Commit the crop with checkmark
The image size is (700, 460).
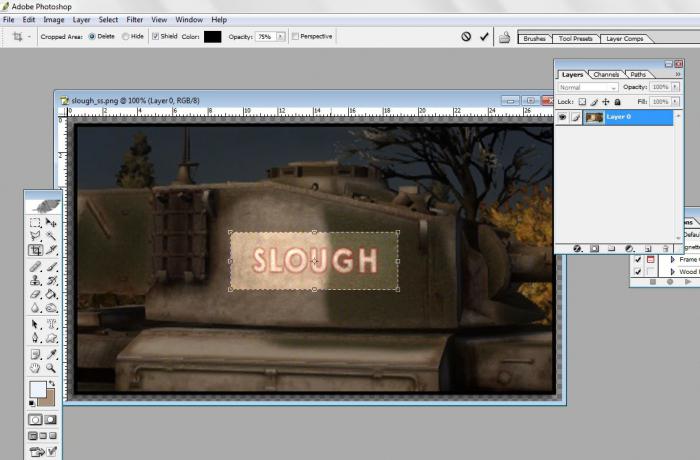tap(484, 37)
